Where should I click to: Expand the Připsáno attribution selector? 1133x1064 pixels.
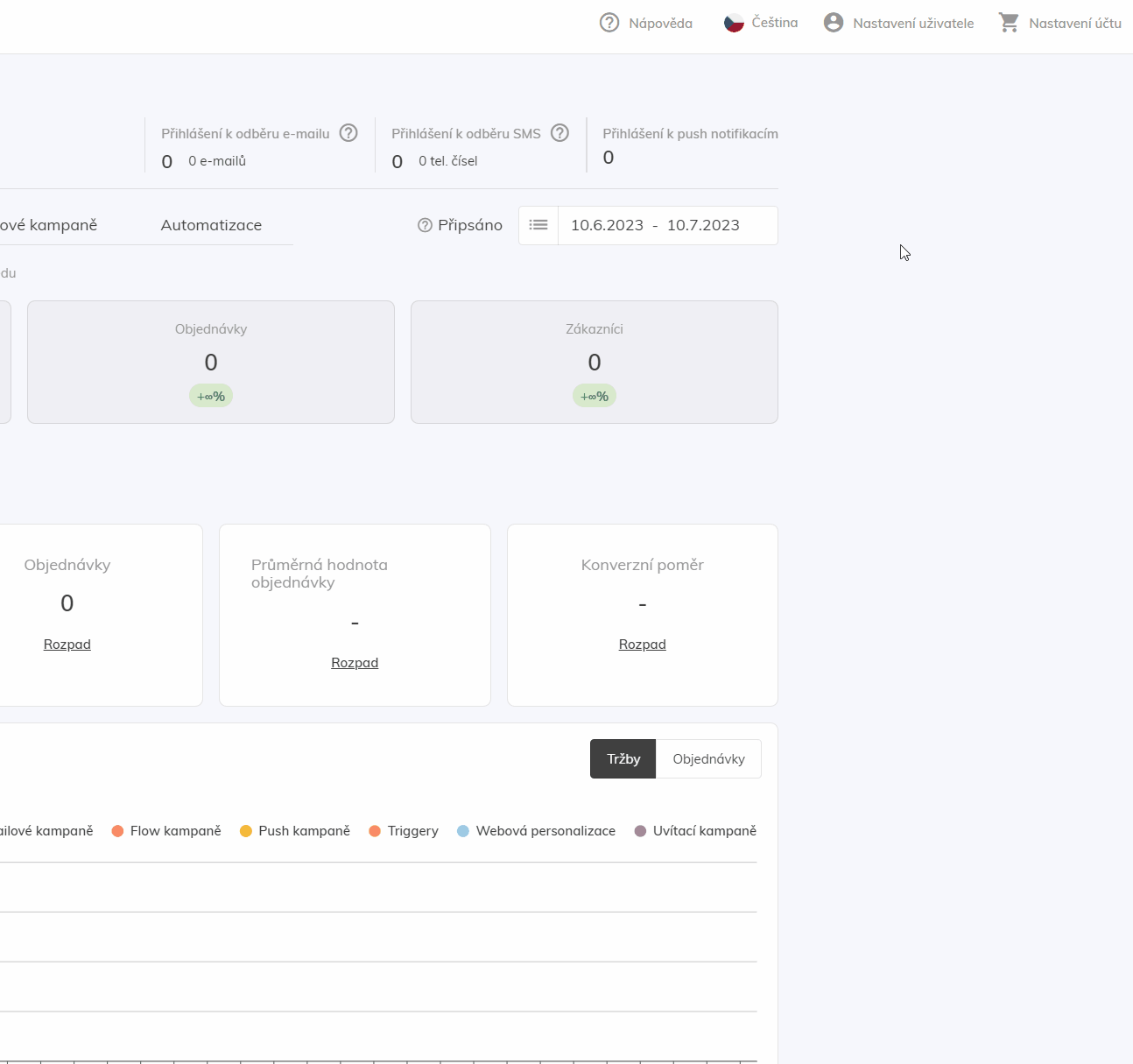(x=470, y=225)
